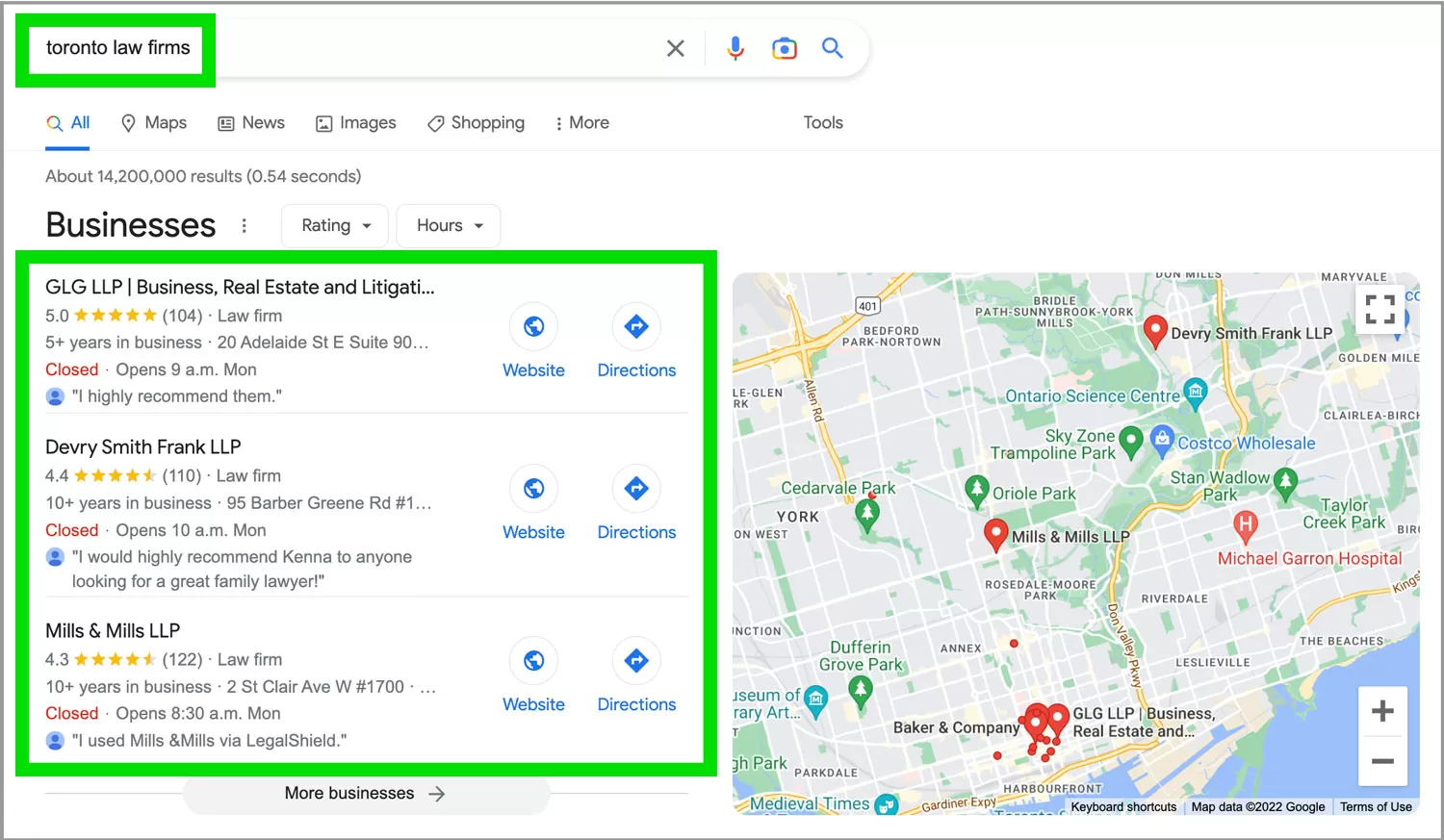The image size is (1444, 840).
Task: Open the map Terms of Use link
Action: pos(1376,807)
